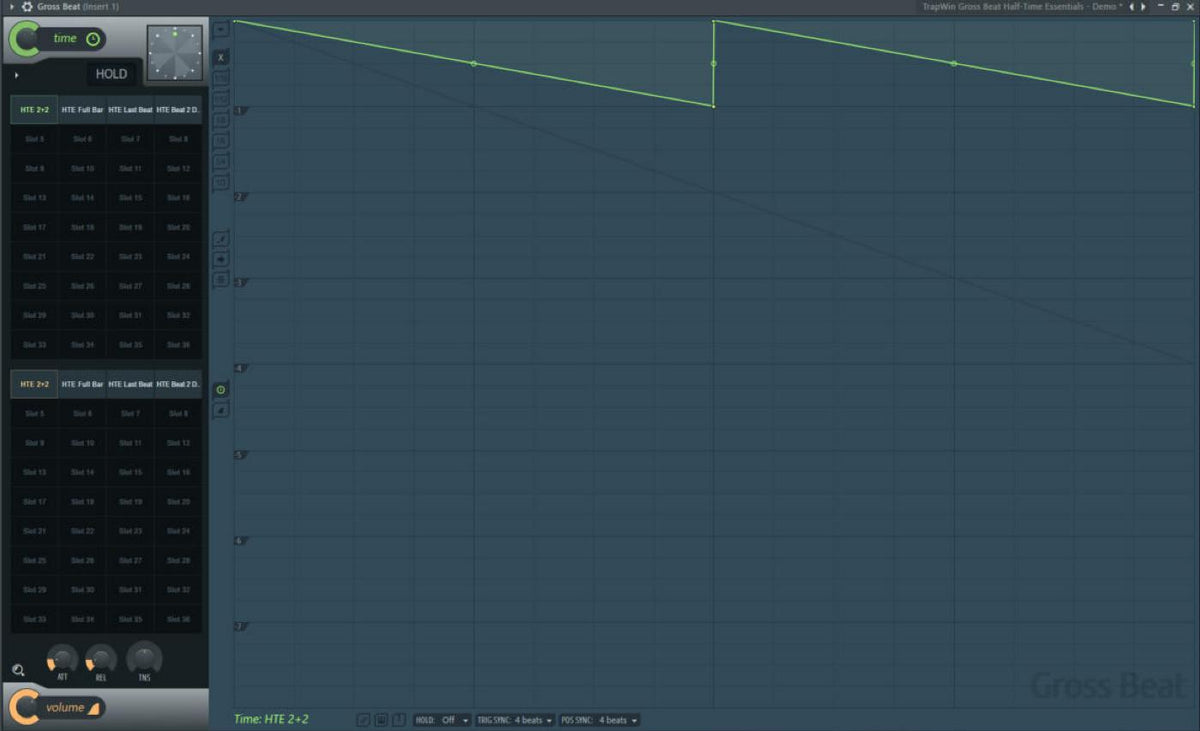This screenshot has width=1200, height=731.
Task: Go to next preset with right arrow
Action: [x=1143, y=7]
